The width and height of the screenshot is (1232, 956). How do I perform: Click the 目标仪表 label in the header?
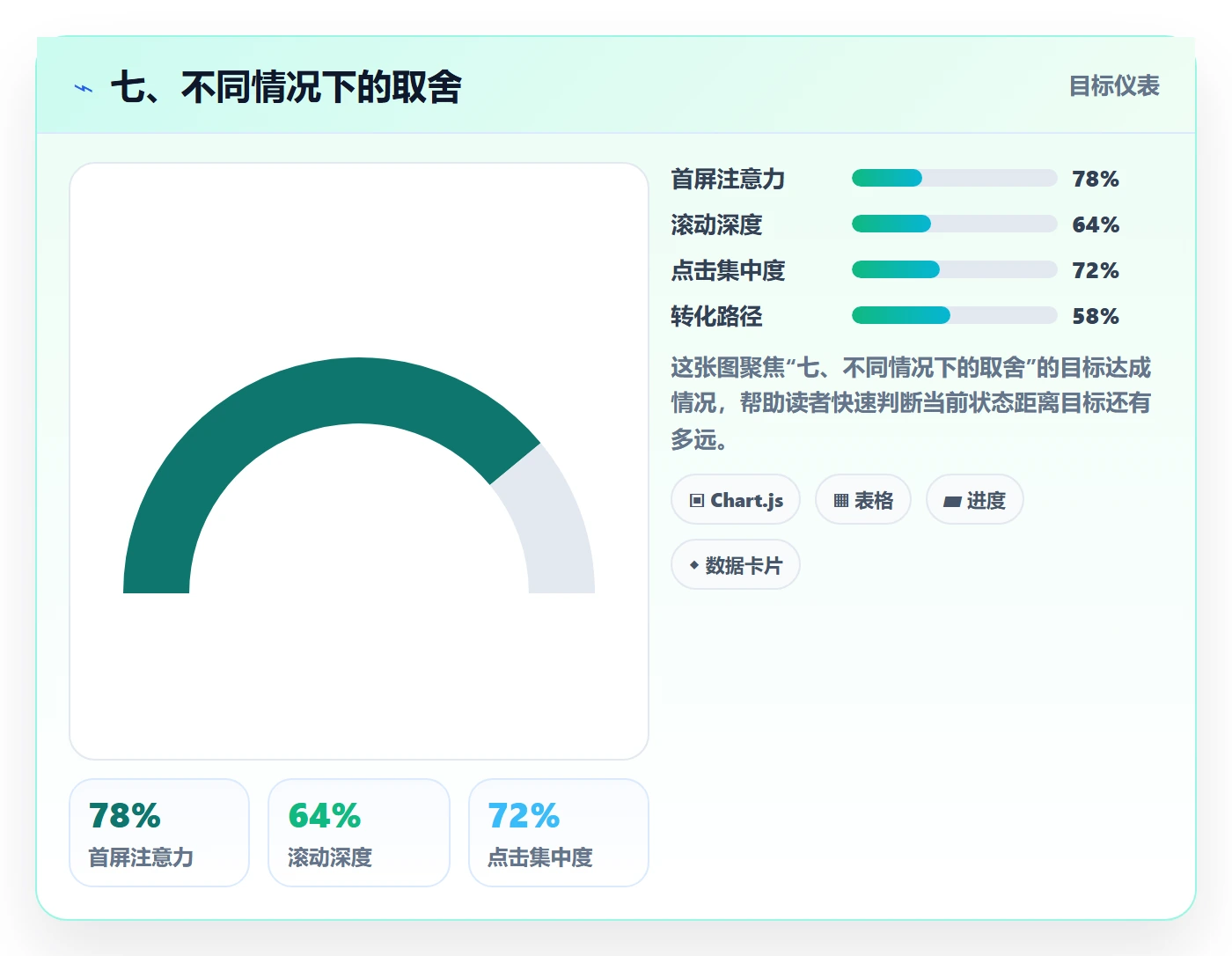click(1114, 86)
